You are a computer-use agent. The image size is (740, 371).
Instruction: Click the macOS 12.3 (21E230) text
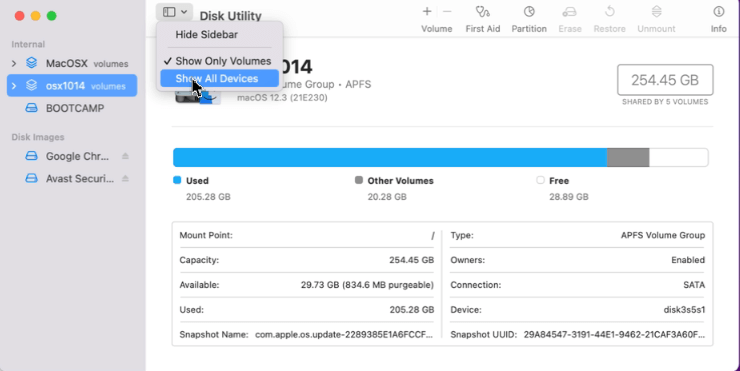[x=282, y=98]
